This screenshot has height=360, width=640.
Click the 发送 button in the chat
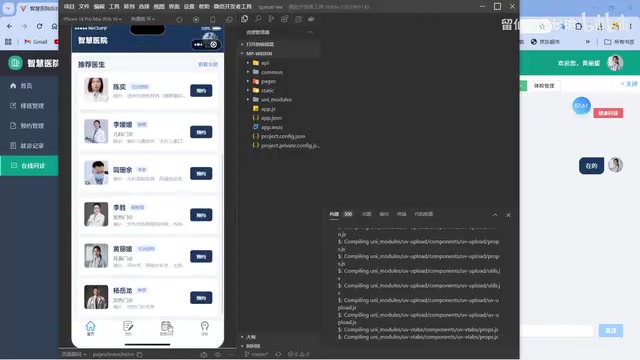[611, 331]
